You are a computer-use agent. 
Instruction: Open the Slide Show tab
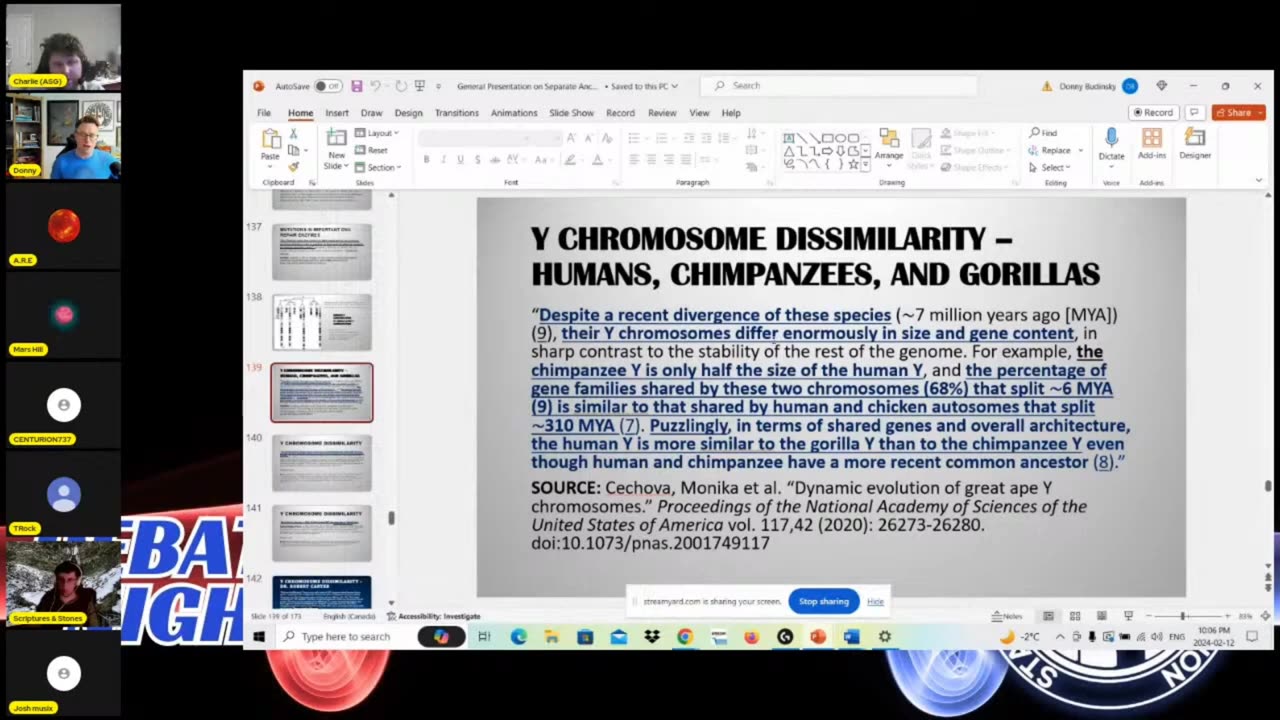pos(571,113)
